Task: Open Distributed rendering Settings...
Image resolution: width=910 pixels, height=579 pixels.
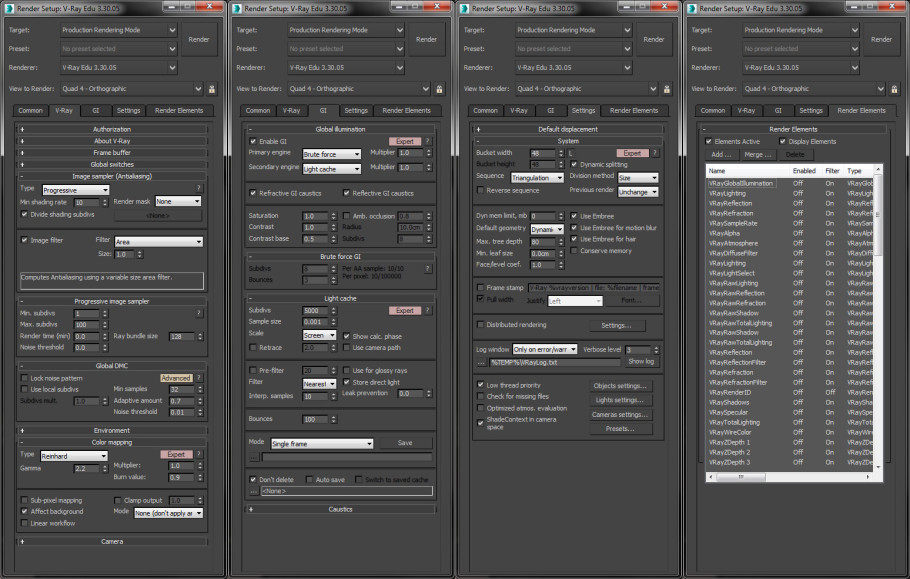Action: 616,325
